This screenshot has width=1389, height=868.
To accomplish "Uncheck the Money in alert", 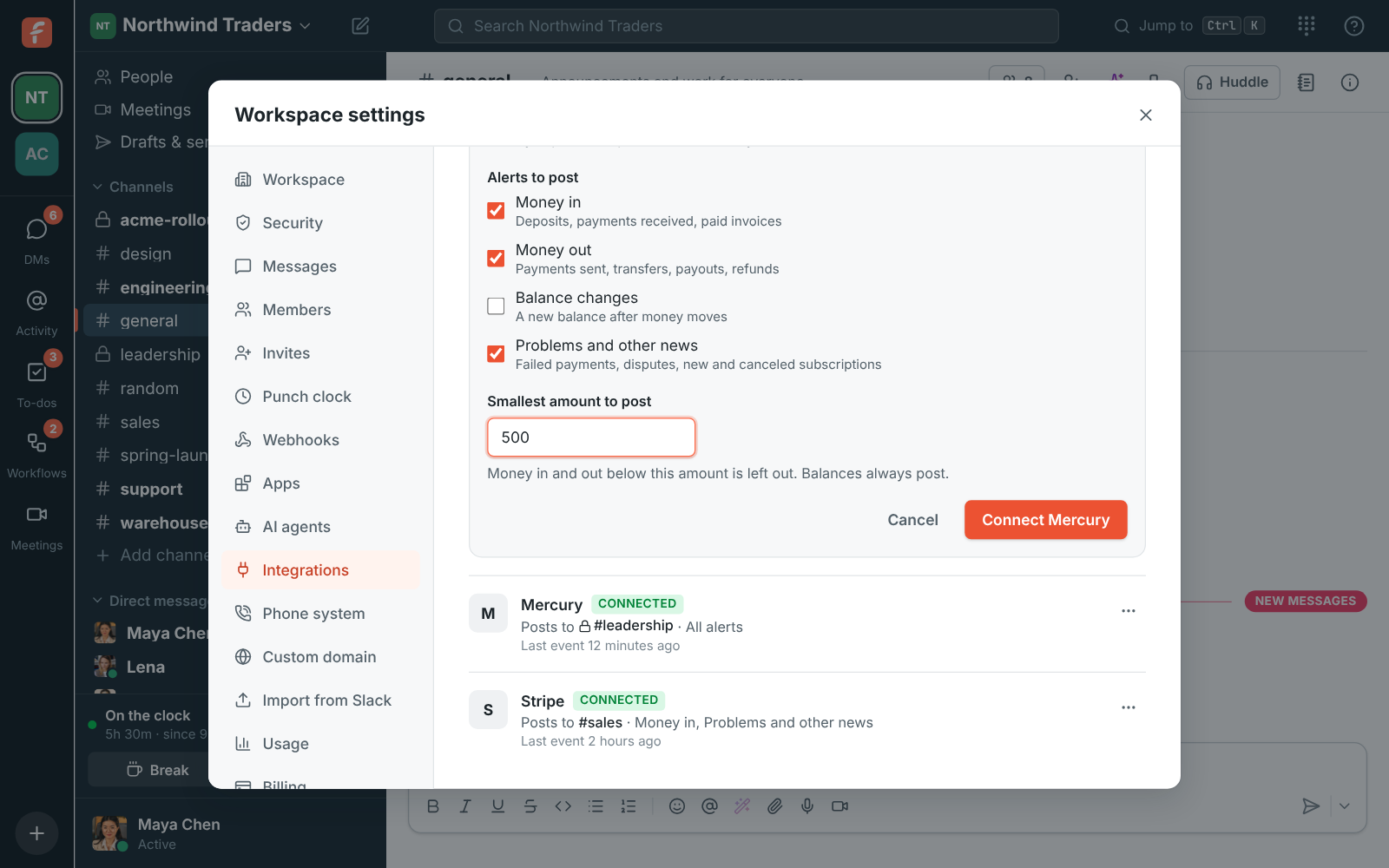I will tap(496, 211).
